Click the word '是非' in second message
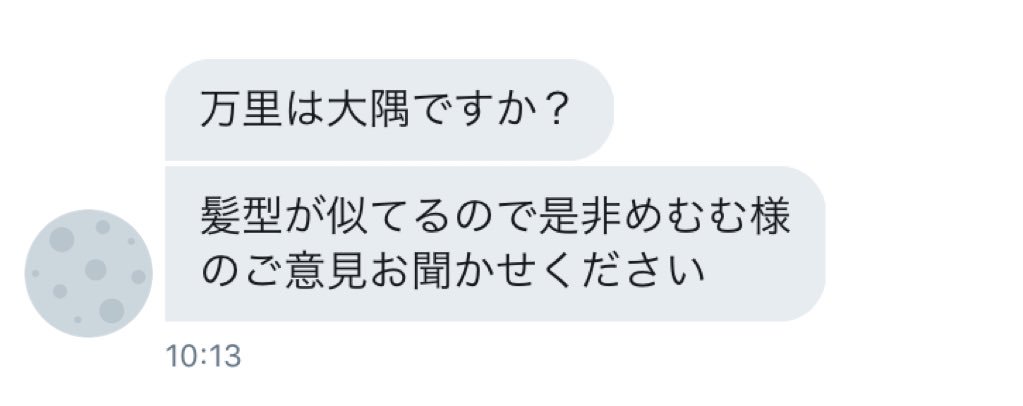The image size is (1023, 406). click(x=579, y=217)
